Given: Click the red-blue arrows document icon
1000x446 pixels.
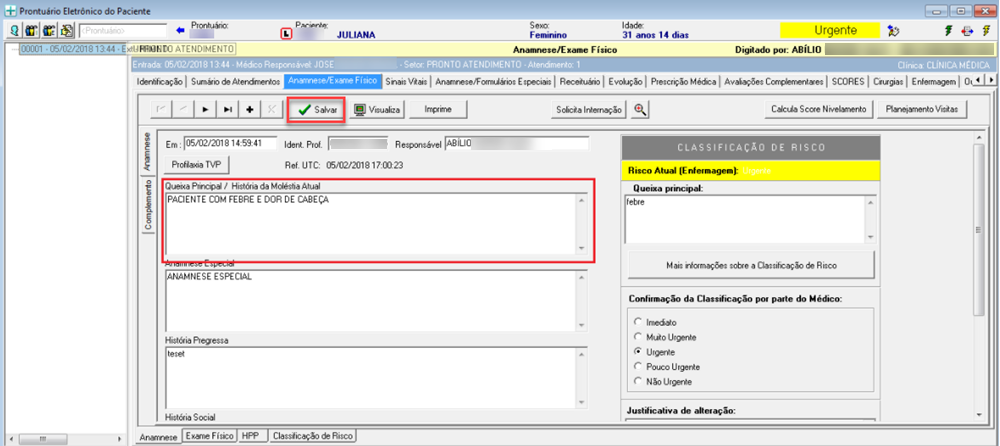Looking at the screenshot, I should coord(967,31).
